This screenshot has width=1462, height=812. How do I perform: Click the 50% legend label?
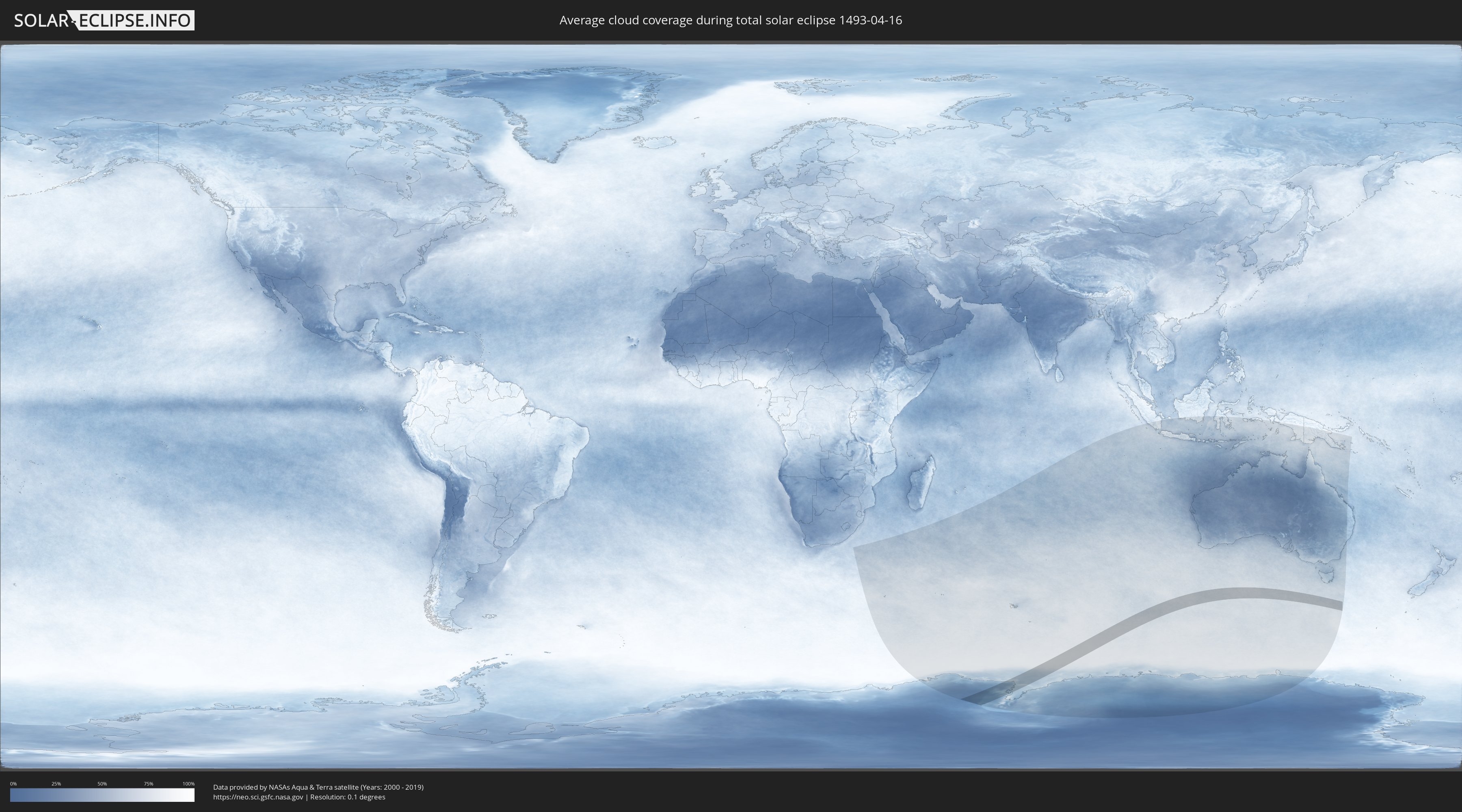102,784
